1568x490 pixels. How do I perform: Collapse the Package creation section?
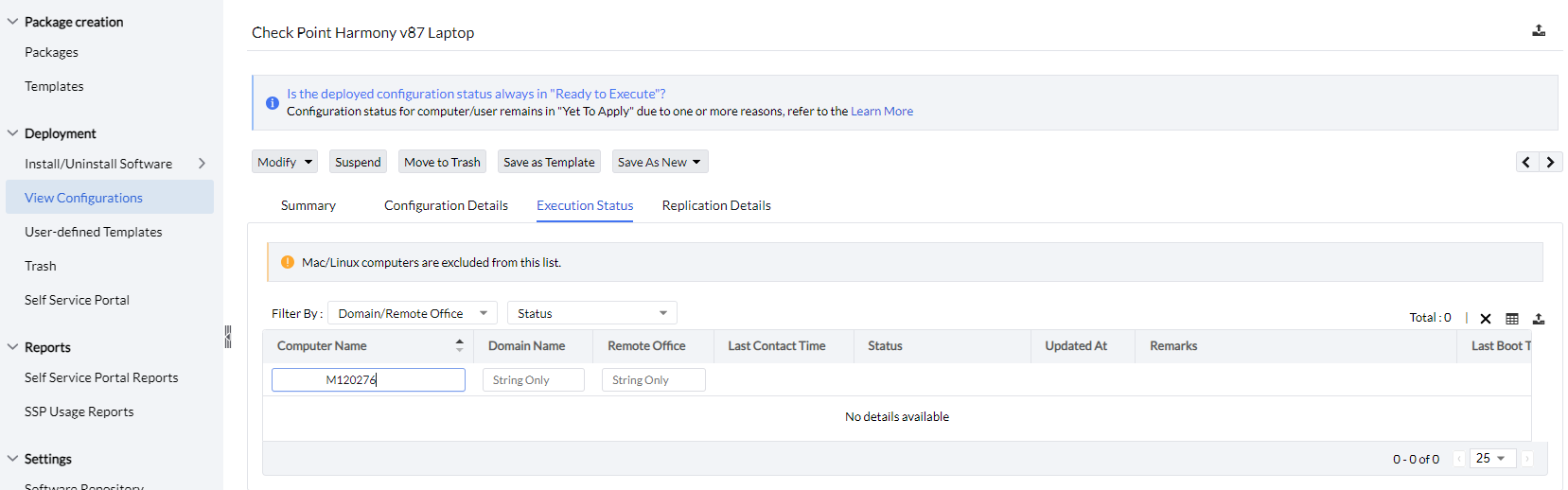tap(12, 22)
